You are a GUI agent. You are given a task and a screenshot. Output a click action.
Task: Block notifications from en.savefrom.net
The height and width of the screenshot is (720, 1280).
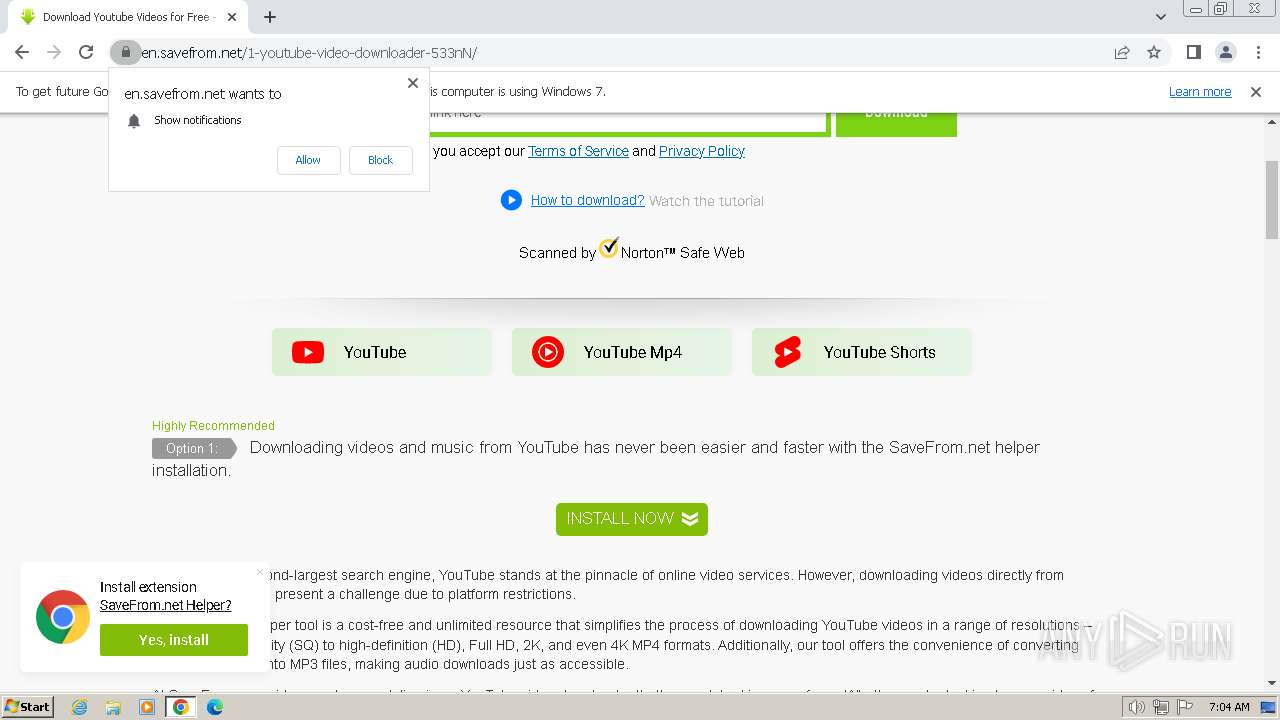pos(380,160)
